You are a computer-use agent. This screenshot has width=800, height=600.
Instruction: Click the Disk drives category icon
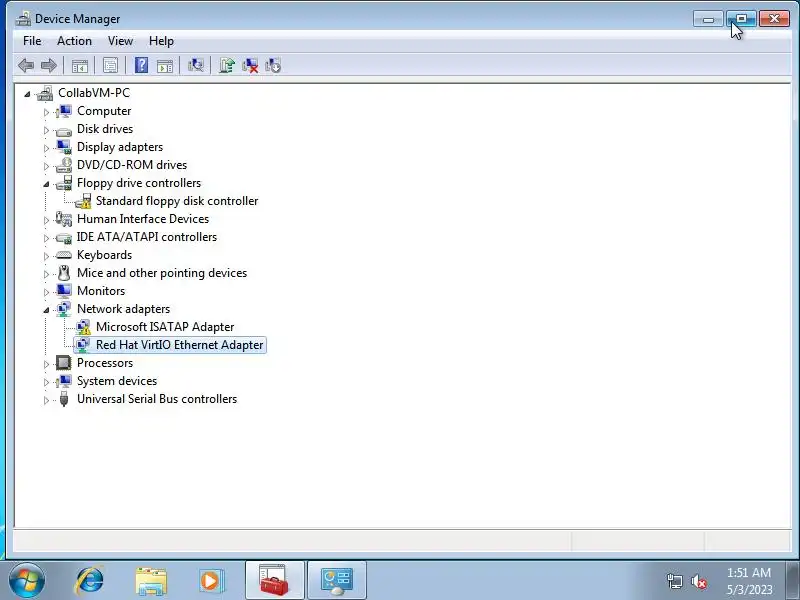(64, 129)
